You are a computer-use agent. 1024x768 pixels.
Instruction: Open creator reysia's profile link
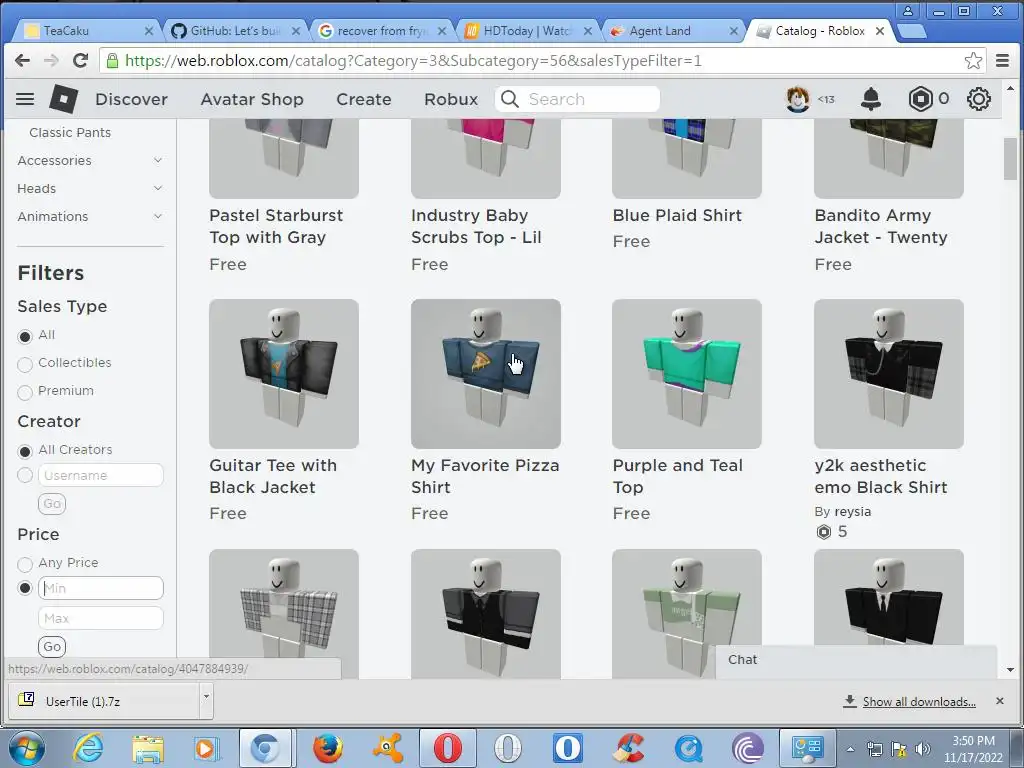click(x=852, y=511)
